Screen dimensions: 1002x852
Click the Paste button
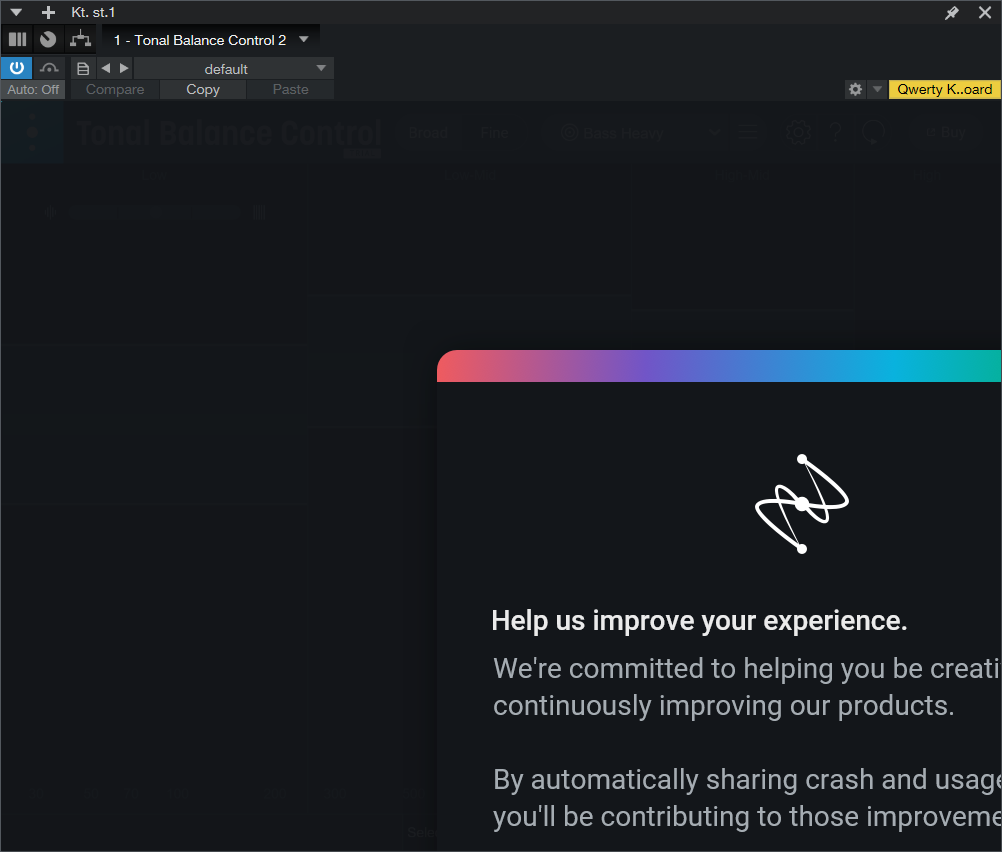point(291,89)
